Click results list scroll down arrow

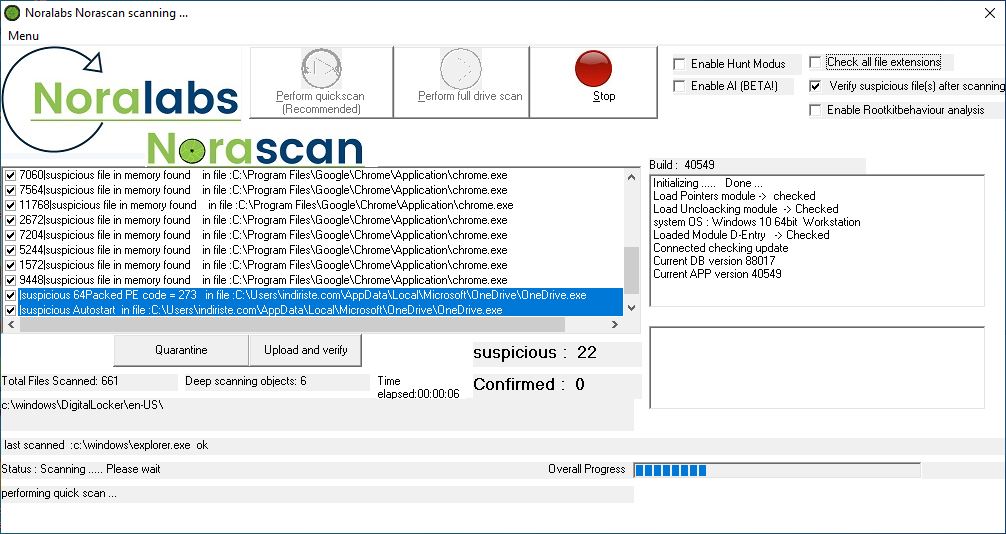coord(631,309)
